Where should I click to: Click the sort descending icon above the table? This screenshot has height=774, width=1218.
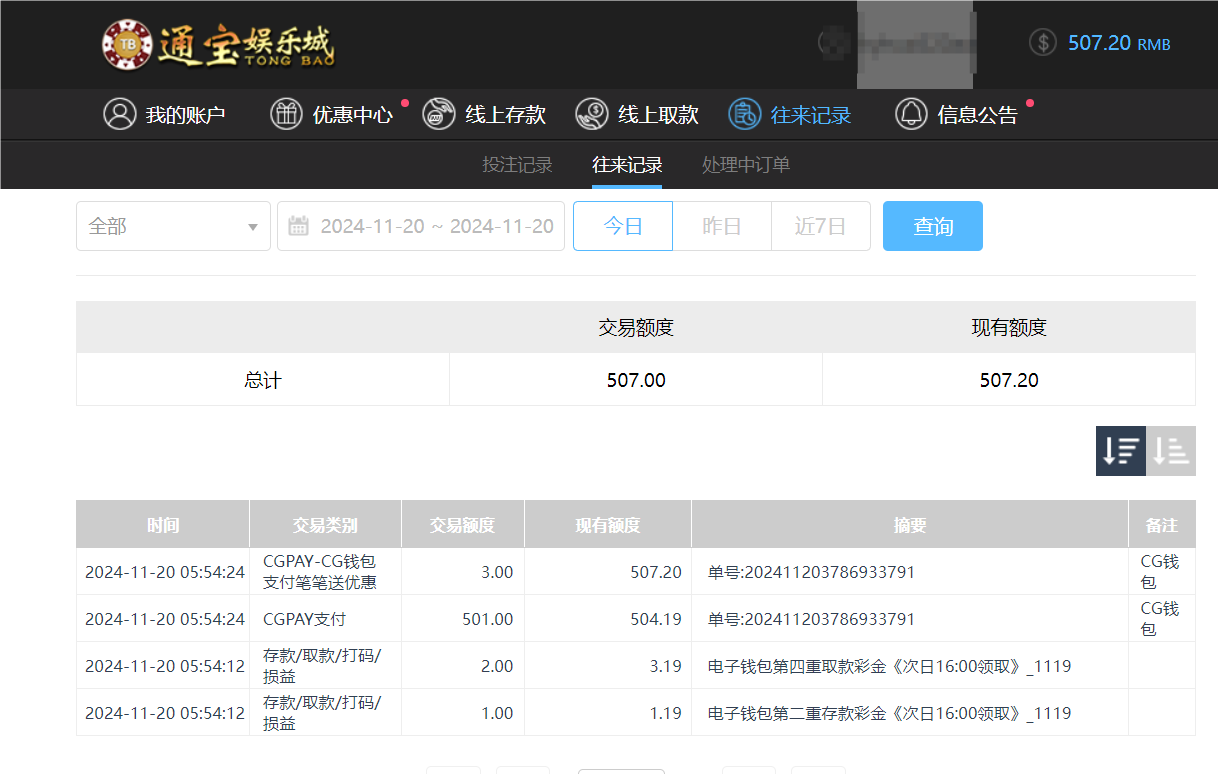(x=1120, y=451)
